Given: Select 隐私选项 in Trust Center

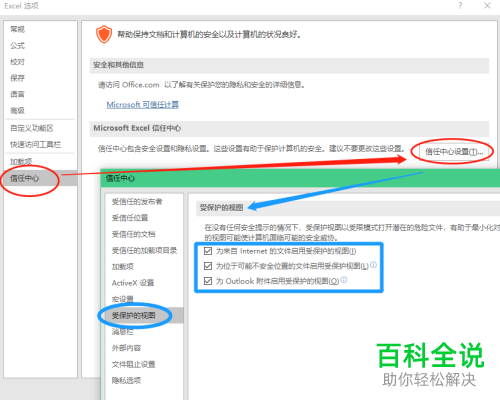Looking at the screenshot, I should (126, 380).
